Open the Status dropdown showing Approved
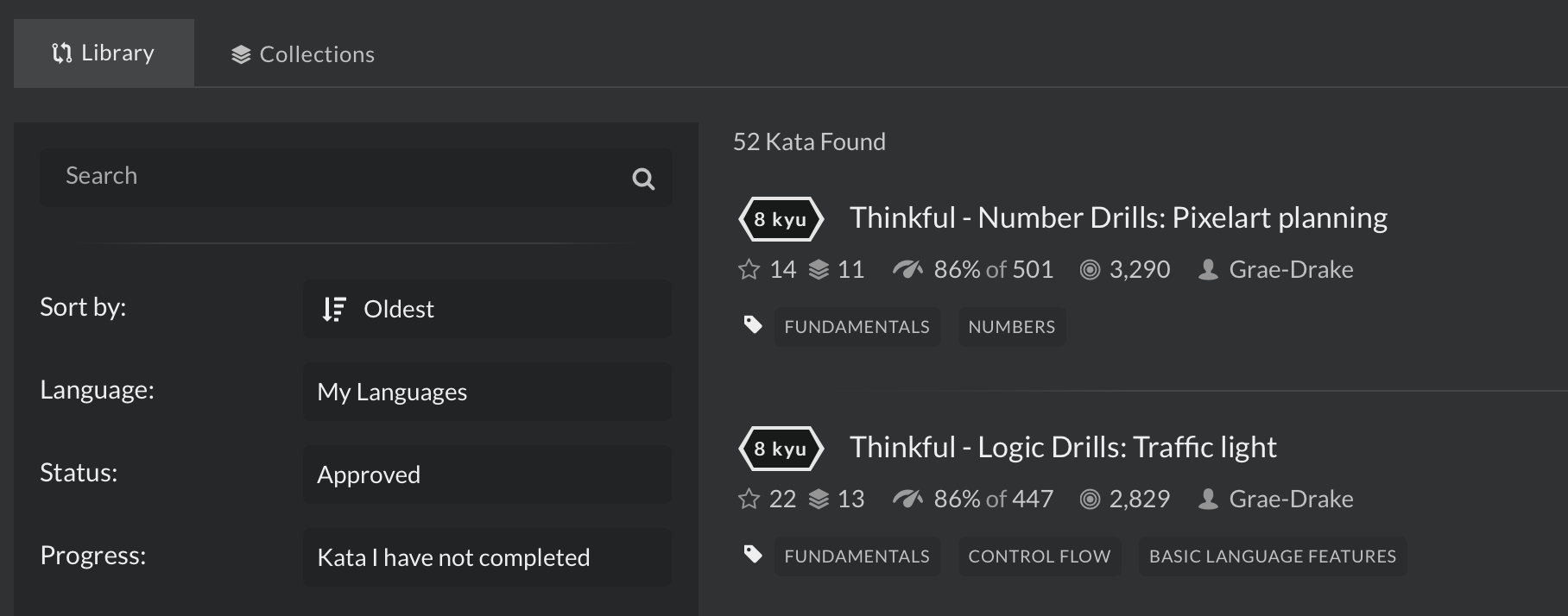The width and height of the screenshot is (1568, 616). click(486, 474)
